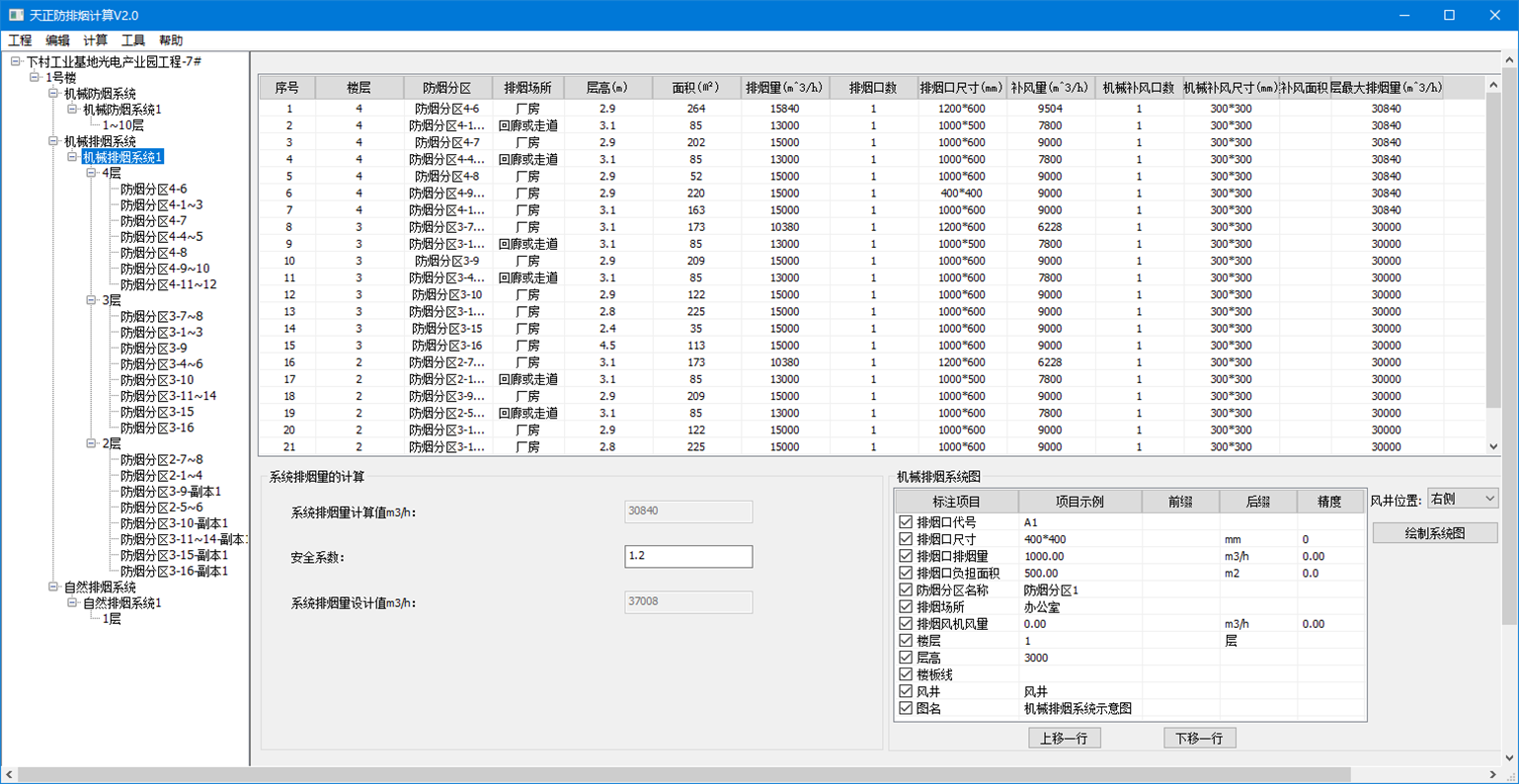Viewport: 1519px width, 784px height.
Task: Toggle the 排烟风机风量 checkbox
Action: [x=906, y=624]
